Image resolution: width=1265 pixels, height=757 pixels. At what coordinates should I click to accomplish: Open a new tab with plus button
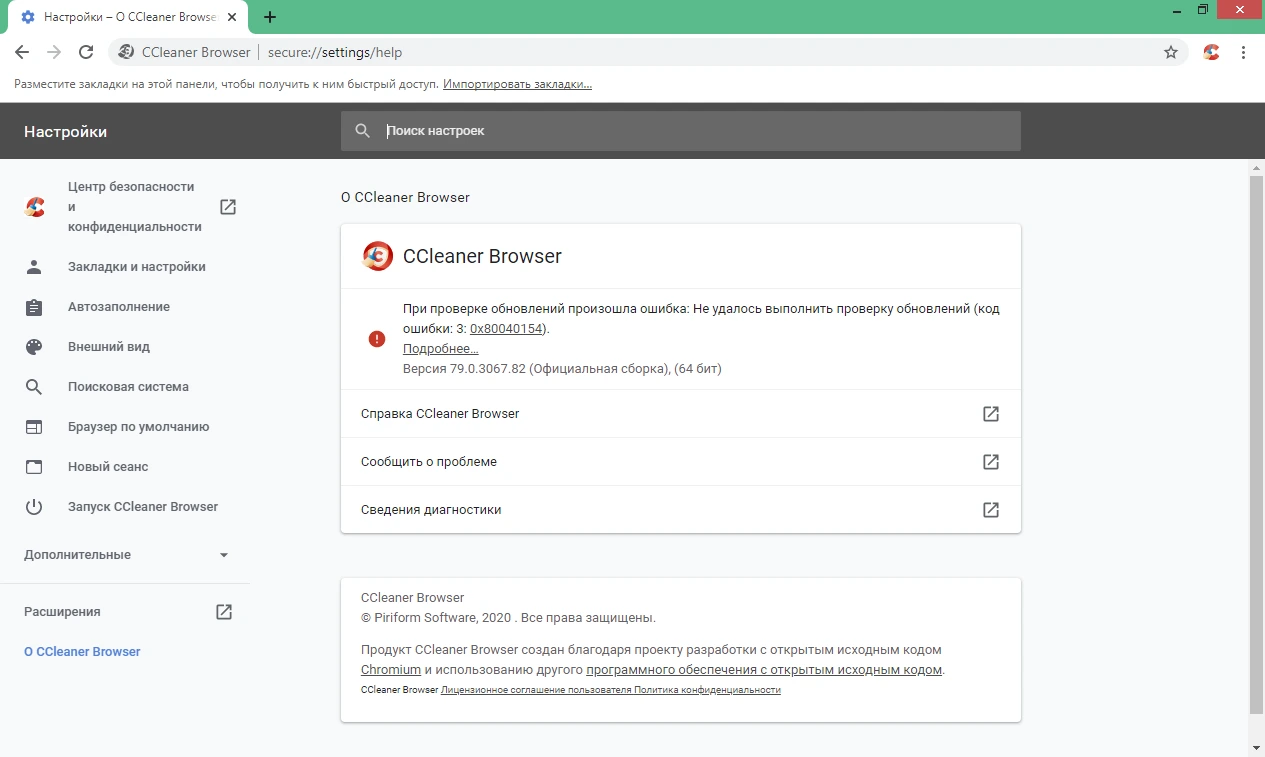tap(270, 17)
